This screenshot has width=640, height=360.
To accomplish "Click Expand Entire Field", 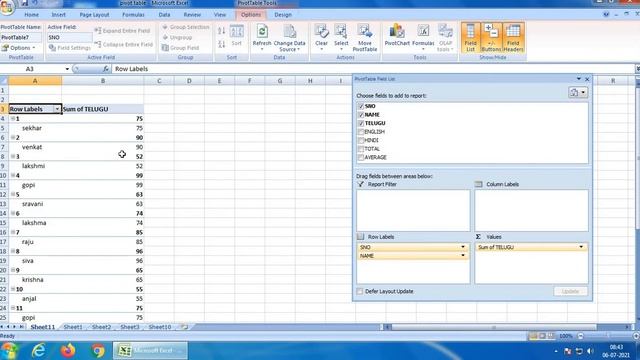I will coord(123,31).
